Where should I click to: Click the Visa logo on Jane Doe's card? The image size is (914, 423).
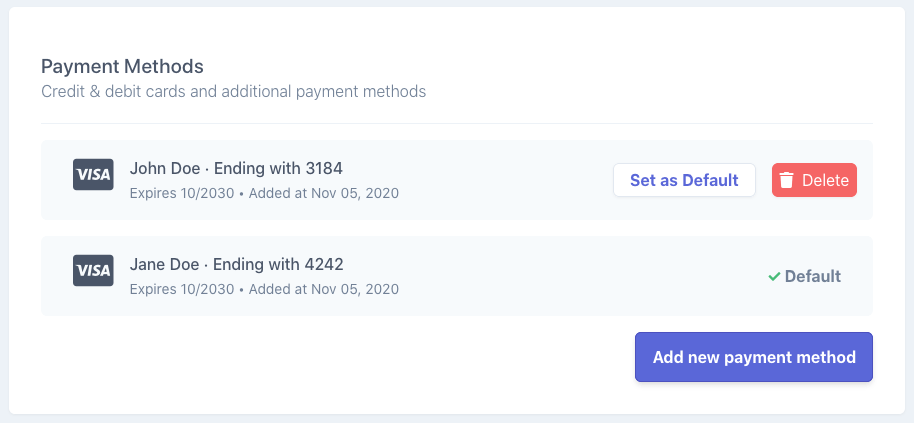(x=93, y=272)
